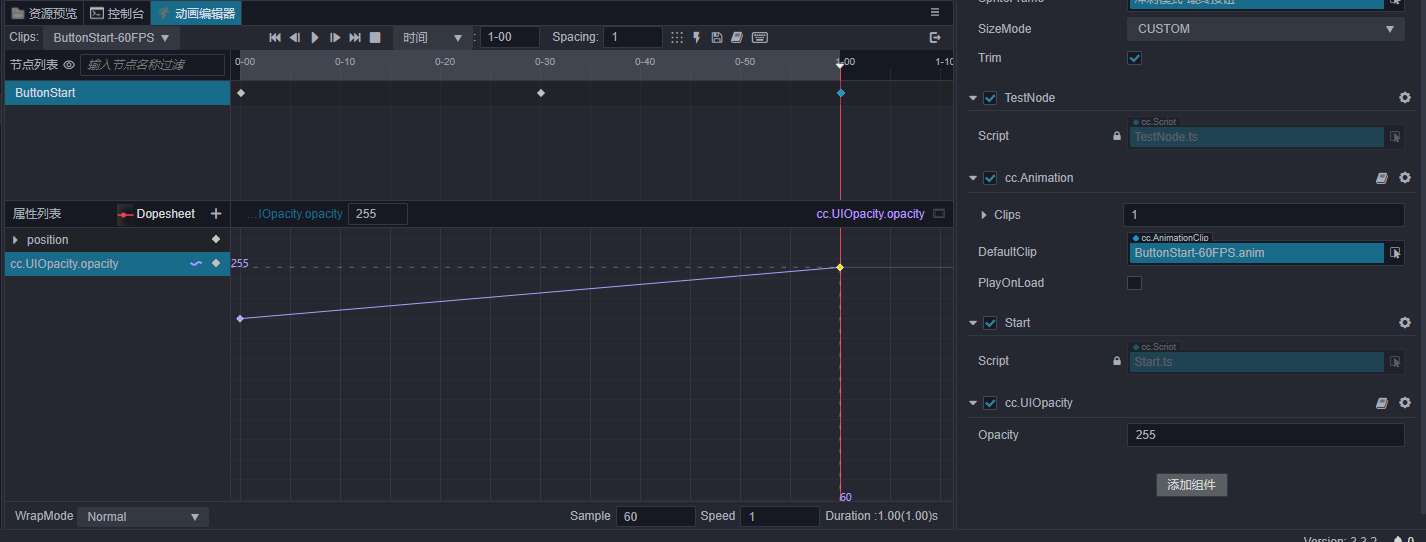Jump to first frame of animation
The width and height of the screenshot is (1426, 542).
pyautogui.click(x=275, y=37)
